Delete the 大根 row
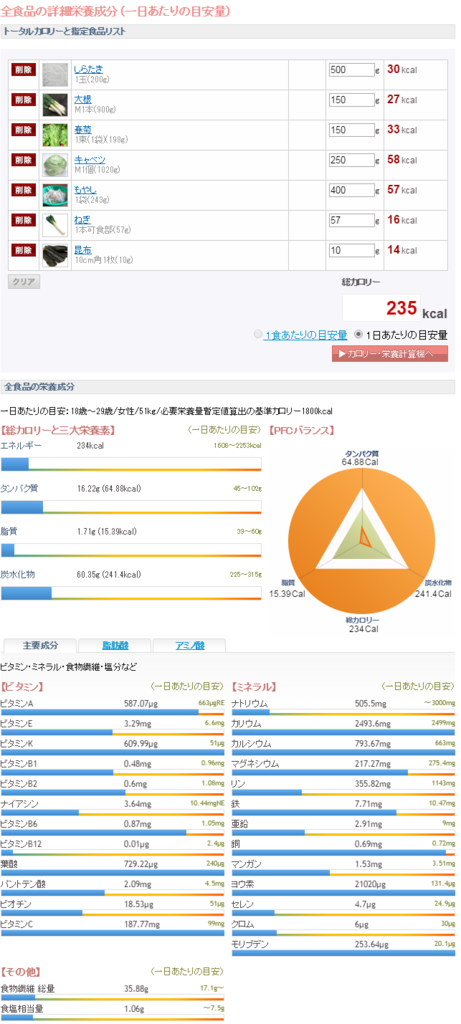Image resolution: width=461 pixels, height=1024 pixels. [23, 99]
